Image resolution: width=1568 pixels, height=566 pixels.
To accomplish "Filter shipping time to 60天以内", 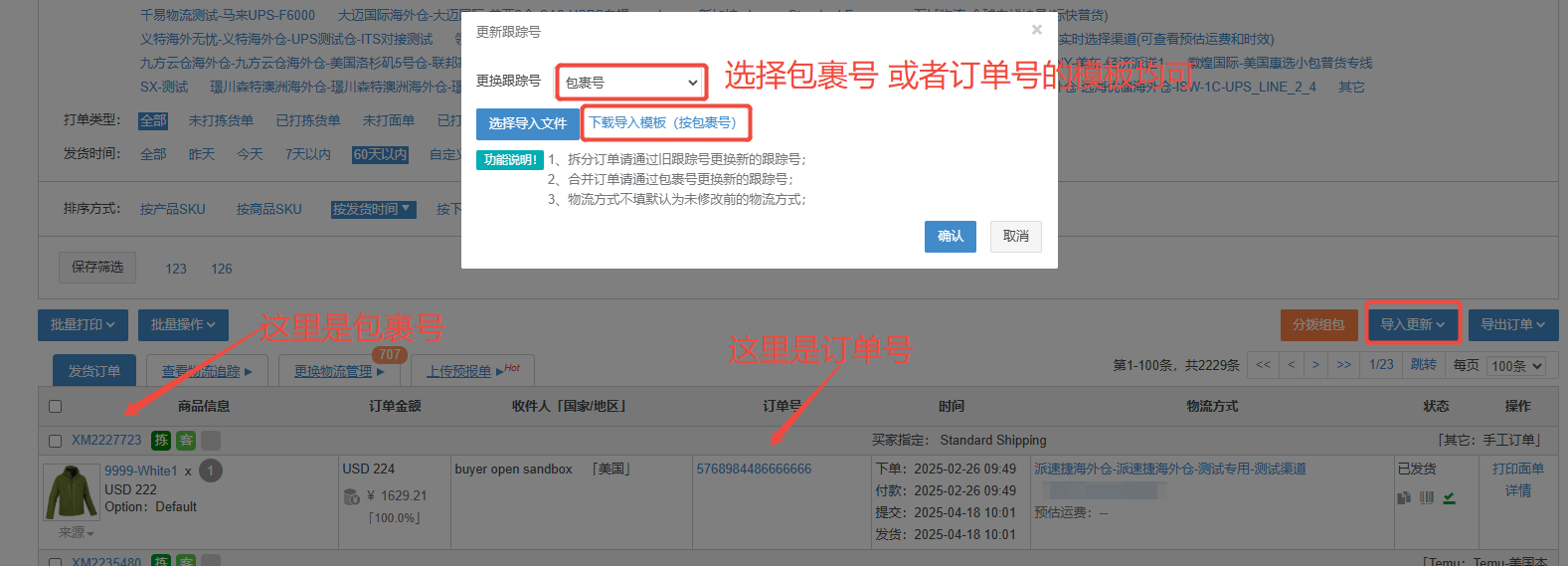I will click(380, 154).
